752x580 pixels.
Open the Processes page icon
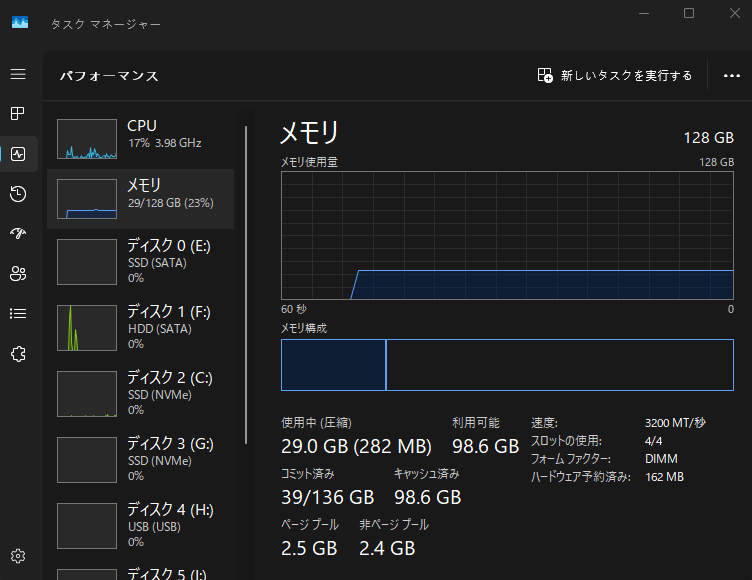[x=18, y=114]
